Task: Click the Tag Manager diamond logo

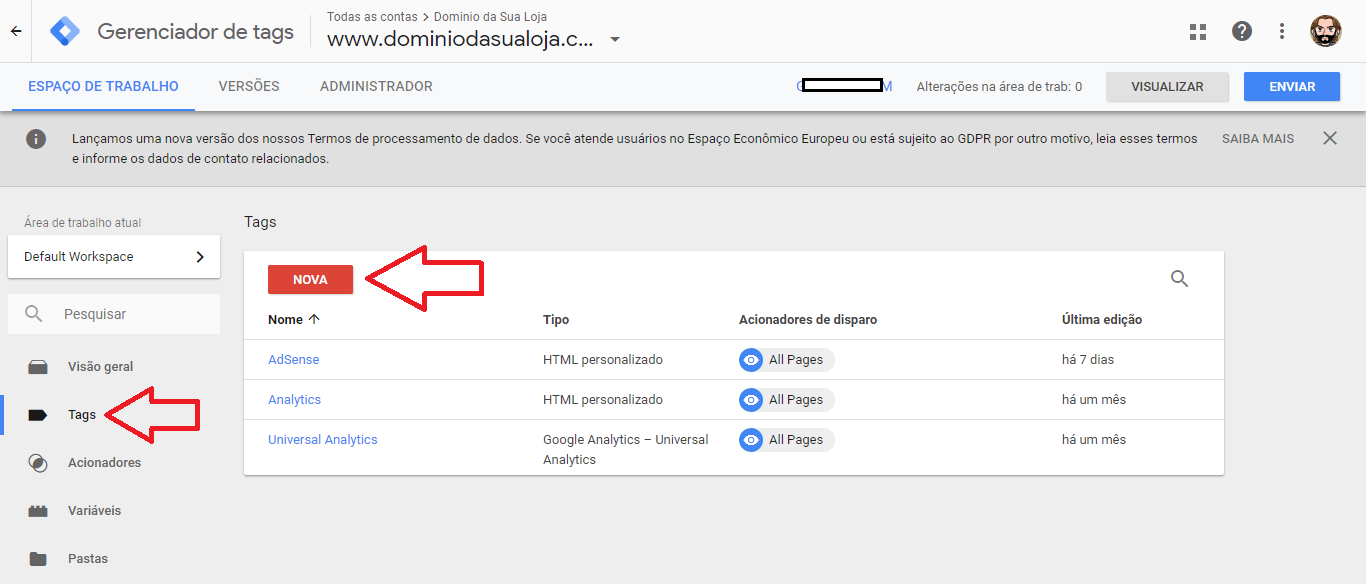Action: coord(65,31)
